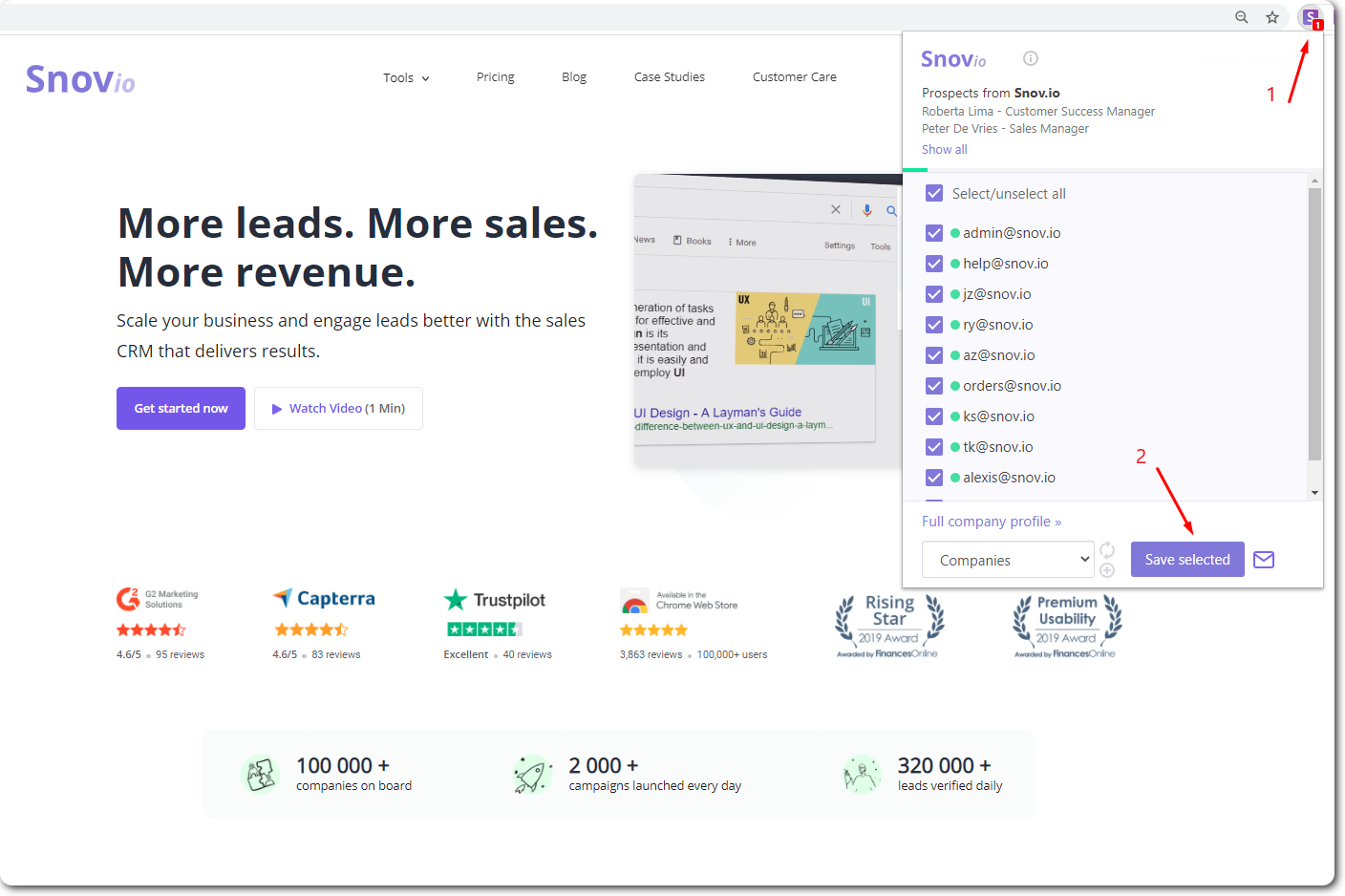
Task: Click the refresh list icon beside Companies
Action: pyautogui.click(x=1107, y=549)
